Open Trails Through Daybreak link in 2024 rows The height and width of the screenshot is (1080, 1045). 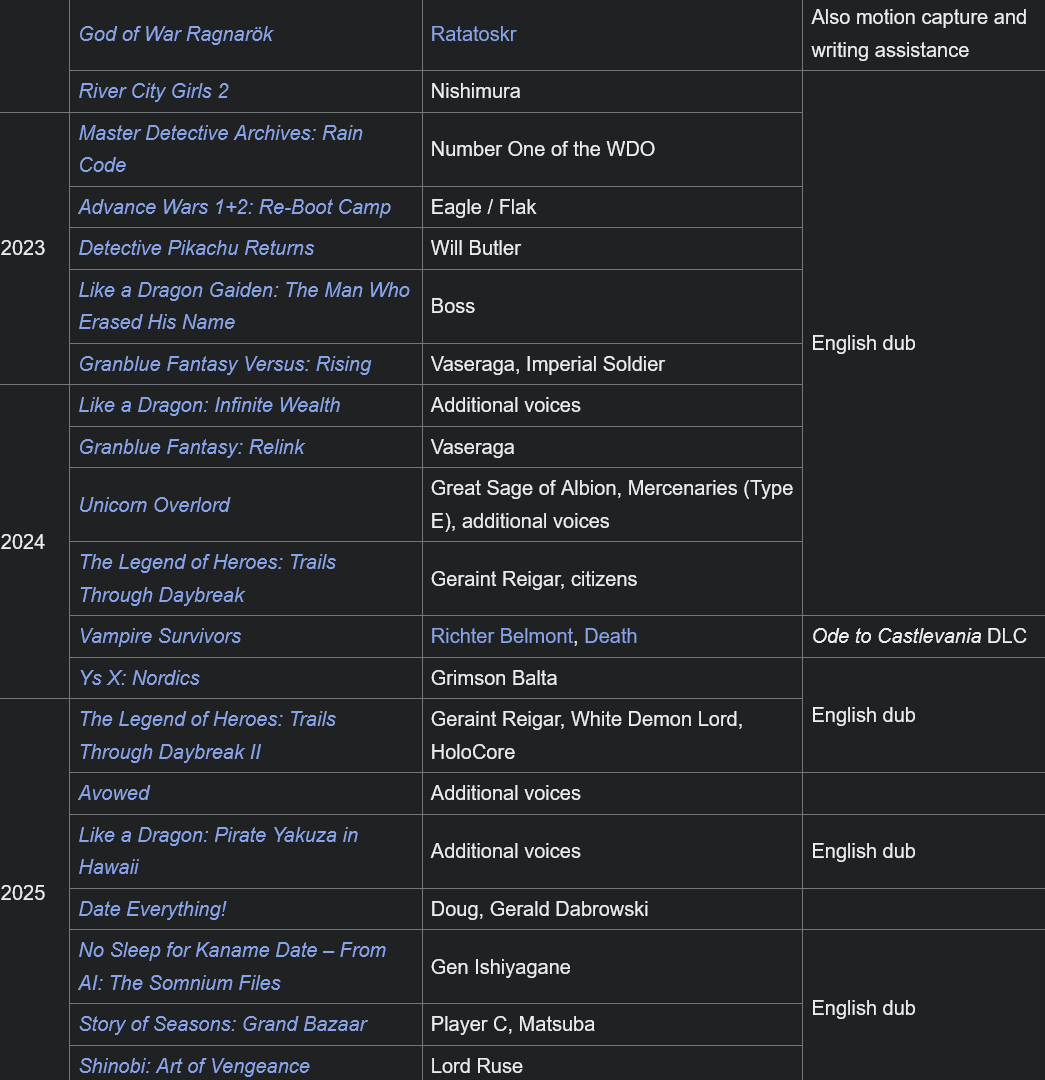coord(207,579)
